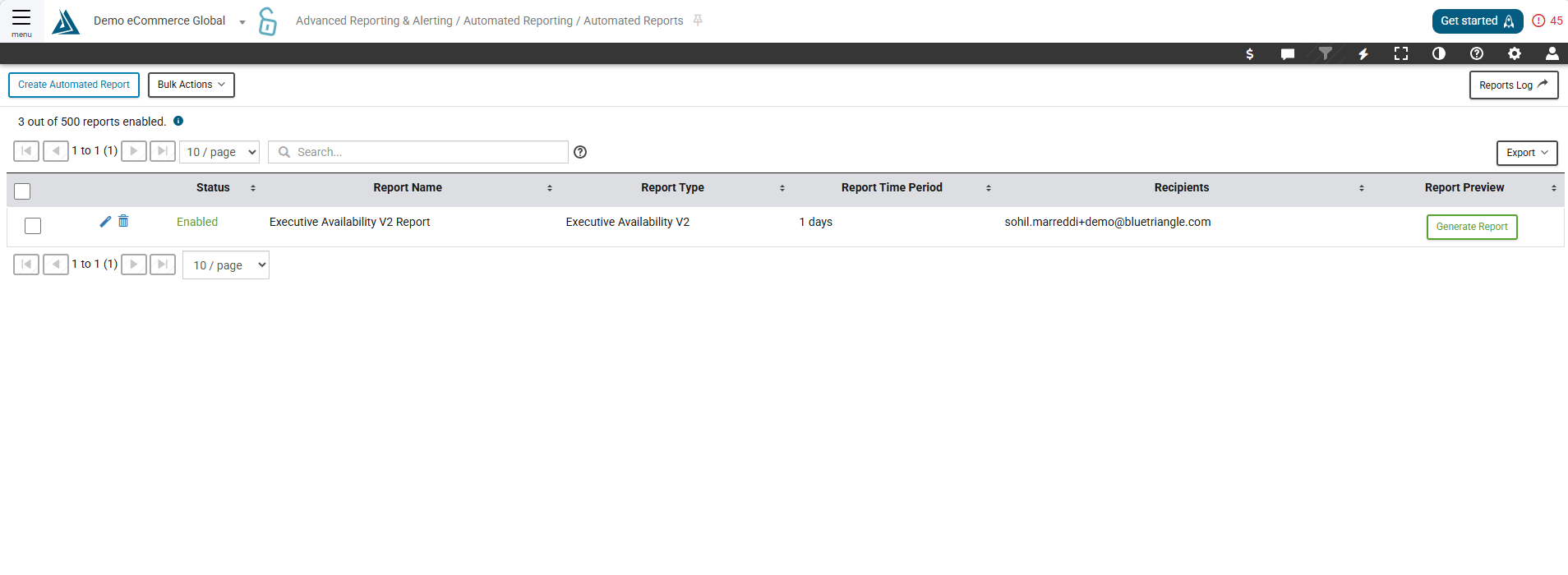This screenshot has height=575, width=1568.
Task: Open the Reports Log
Action: [1514, 85]
